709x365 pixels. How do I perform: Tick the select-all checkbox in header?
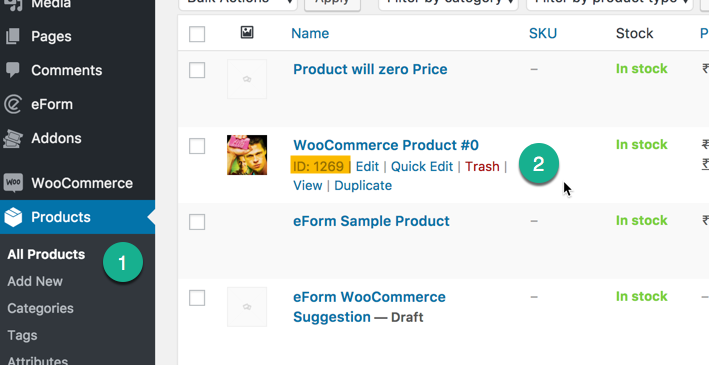pos(197,34)
